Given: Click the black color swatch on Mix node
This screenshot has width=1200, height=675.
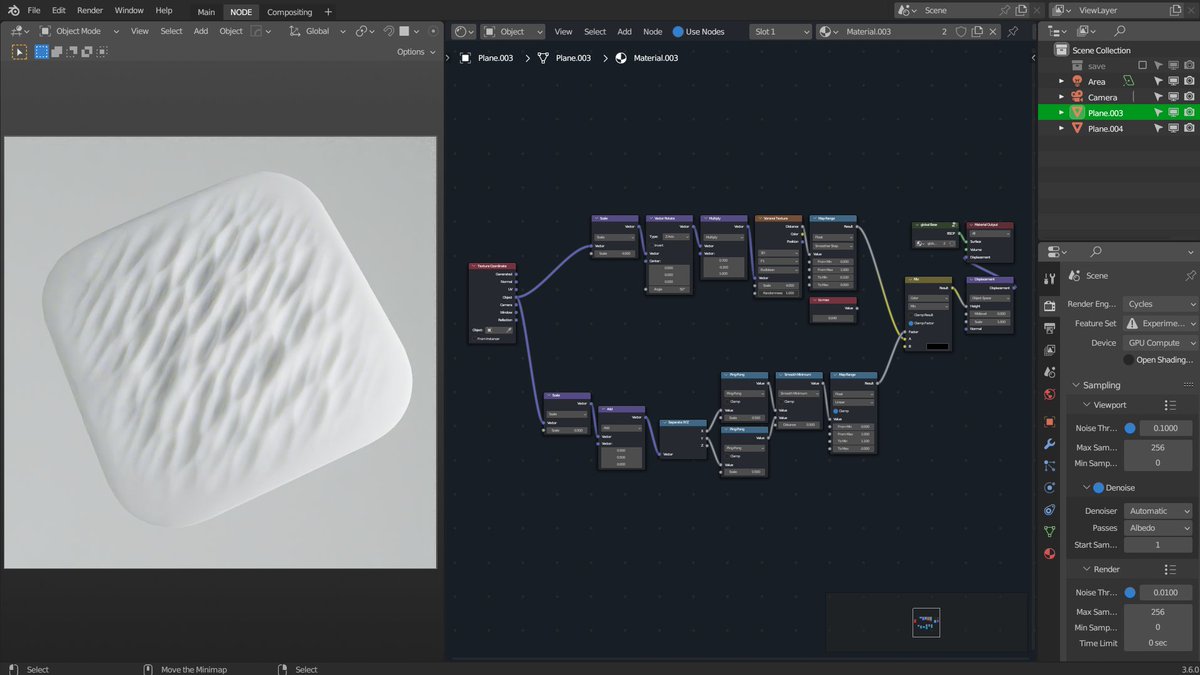Looking at the screenshot, I should point(937,346).
